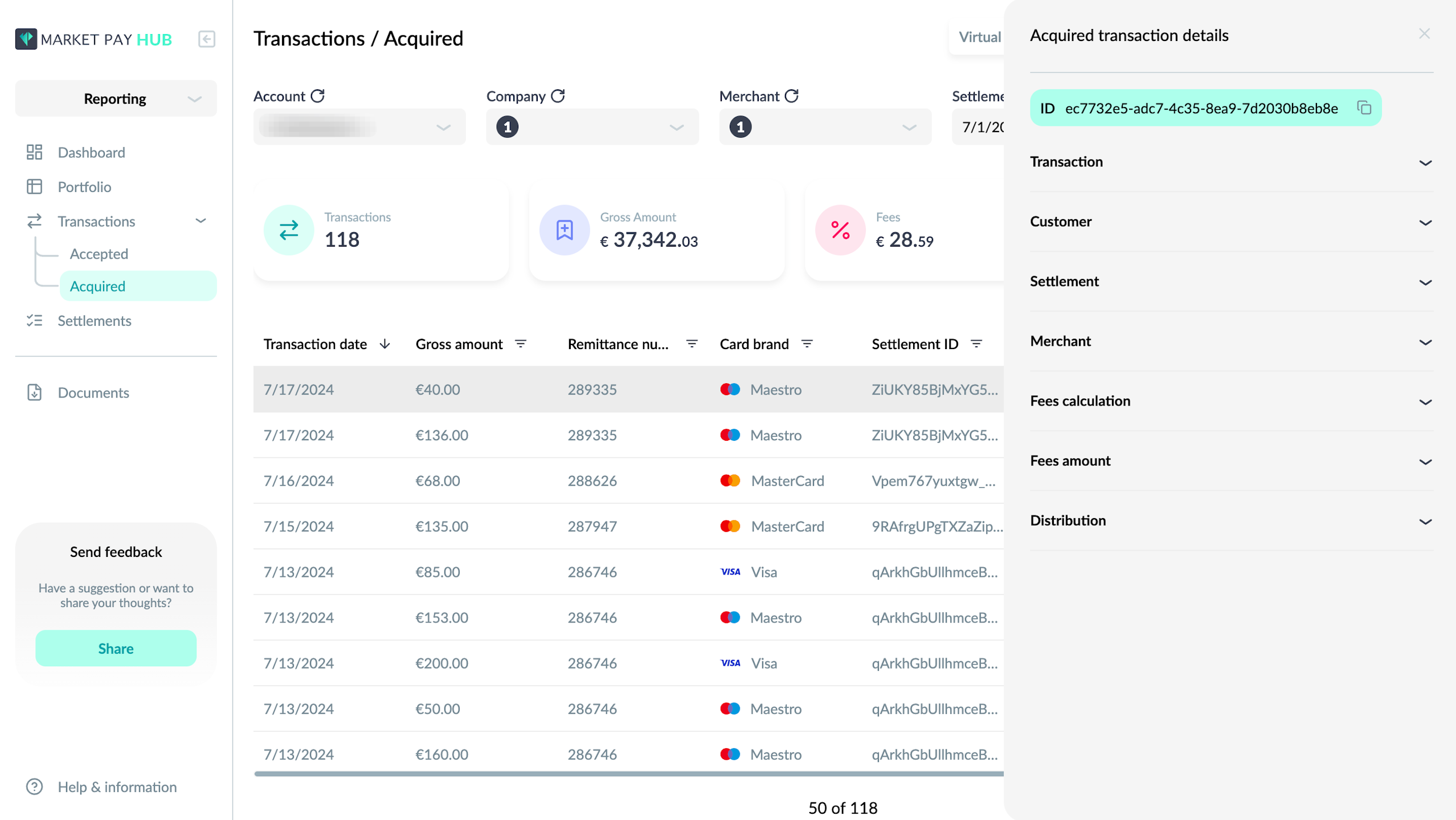Click settlement ID 9RAfrgUPgTXZaZip...
Viewport: 1456px width, 820px height.
coord(937,526)
